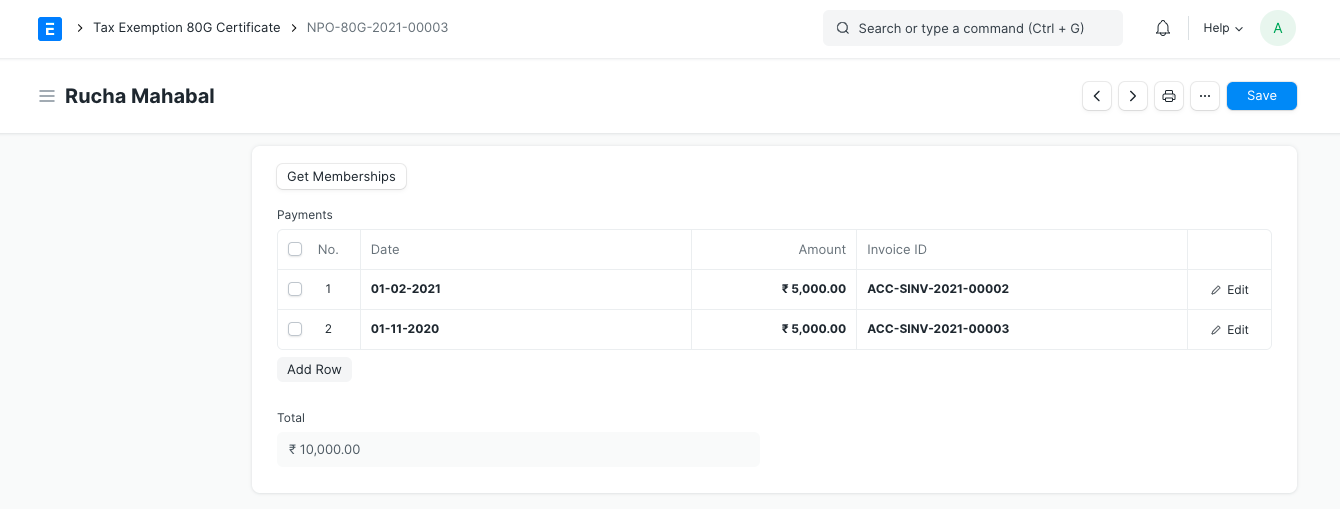
Task: Expand the Help dropdown
Action: pyautogui.click(x=1222, y=28)
